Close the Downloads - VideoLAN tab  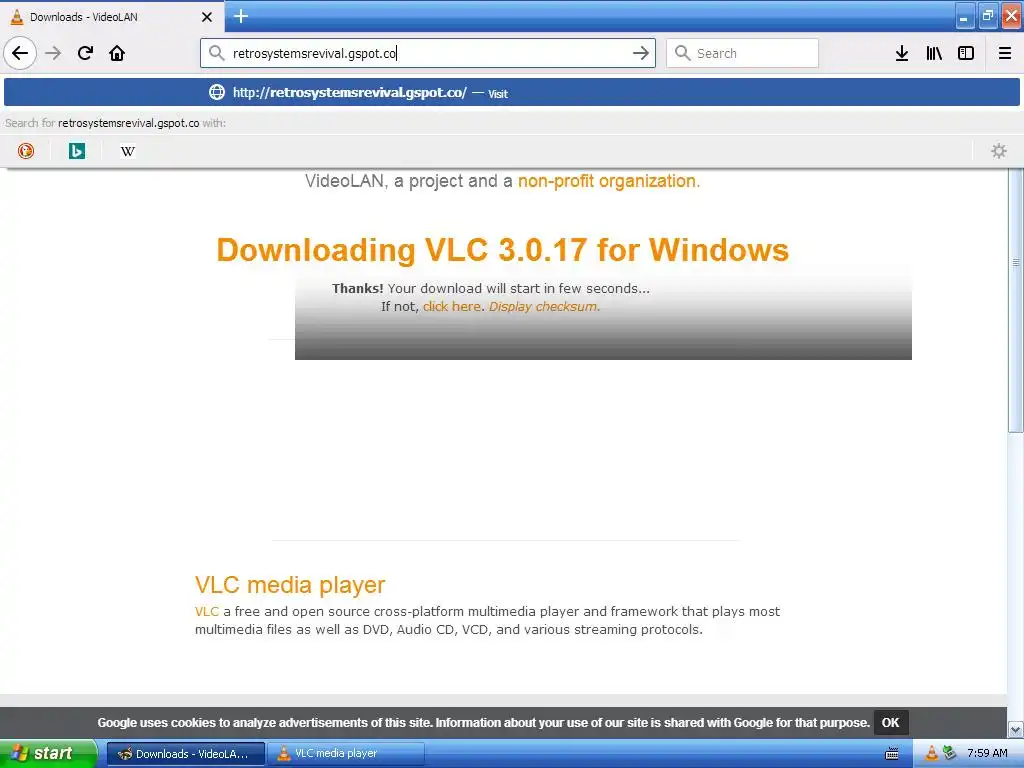click(206, 17)
